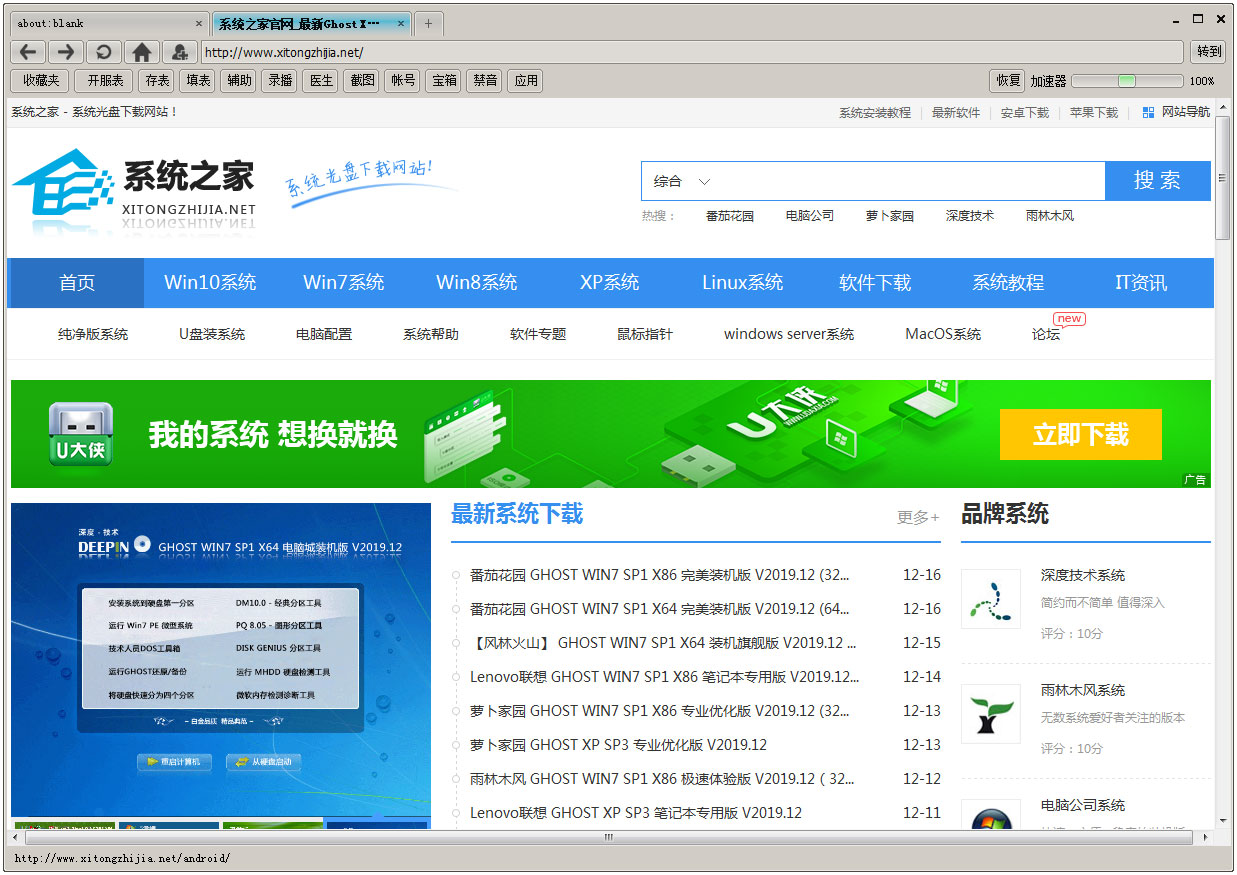The height and width of the screenshot is (875, 1237).
Task: Open the MacOS系统 submenu link
Action: pyautogui.click(x=943, y=334)
